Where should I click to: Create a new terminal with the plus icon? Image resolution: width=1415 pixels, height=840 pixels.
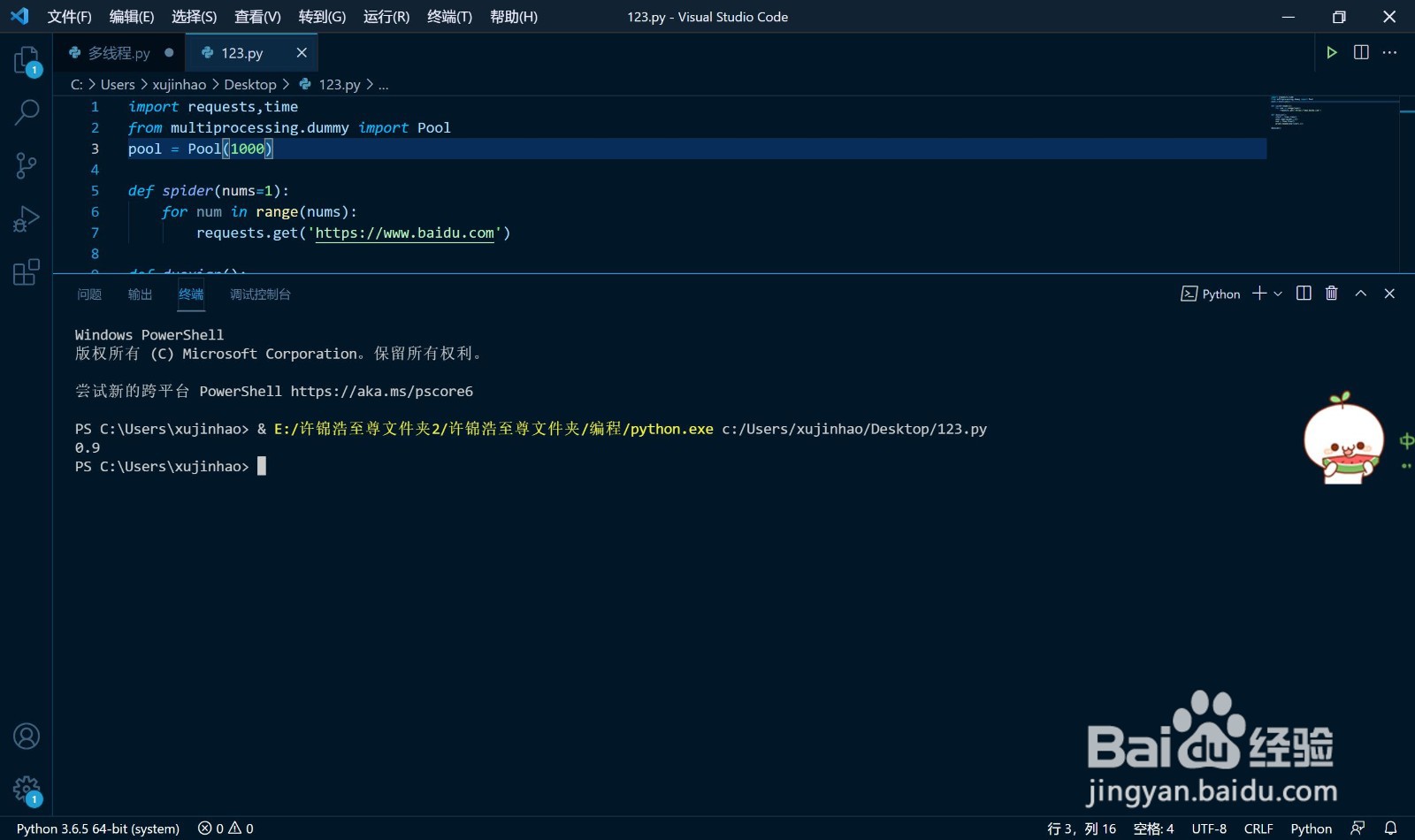point(1258,293)
